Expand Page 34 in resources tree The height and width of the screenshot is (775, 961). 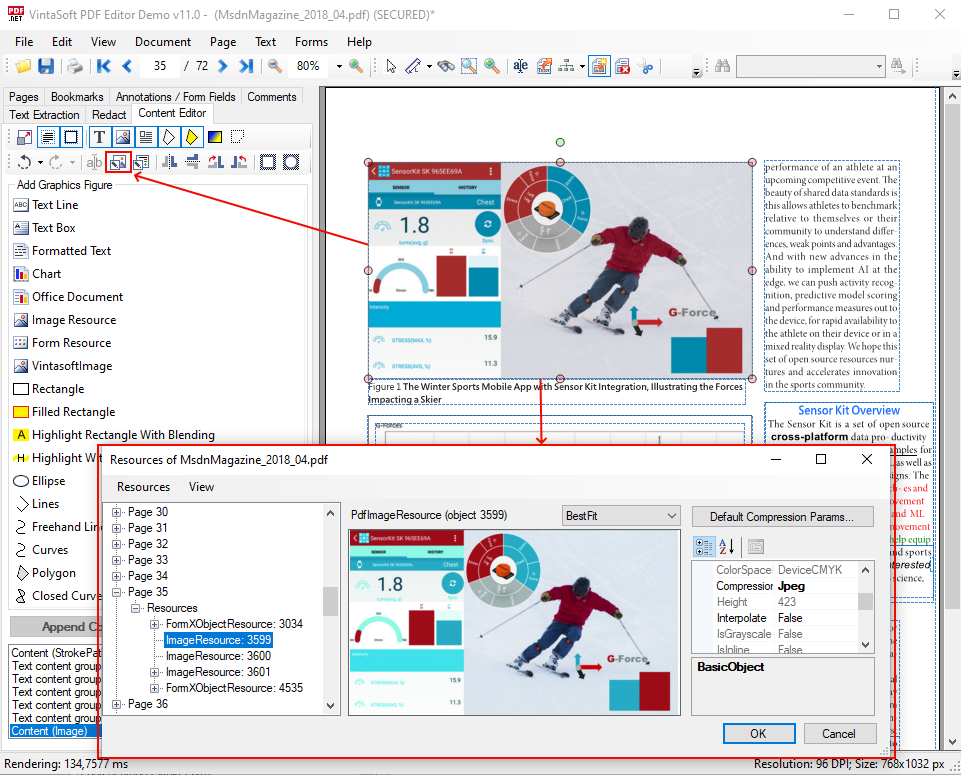point(116,577)
